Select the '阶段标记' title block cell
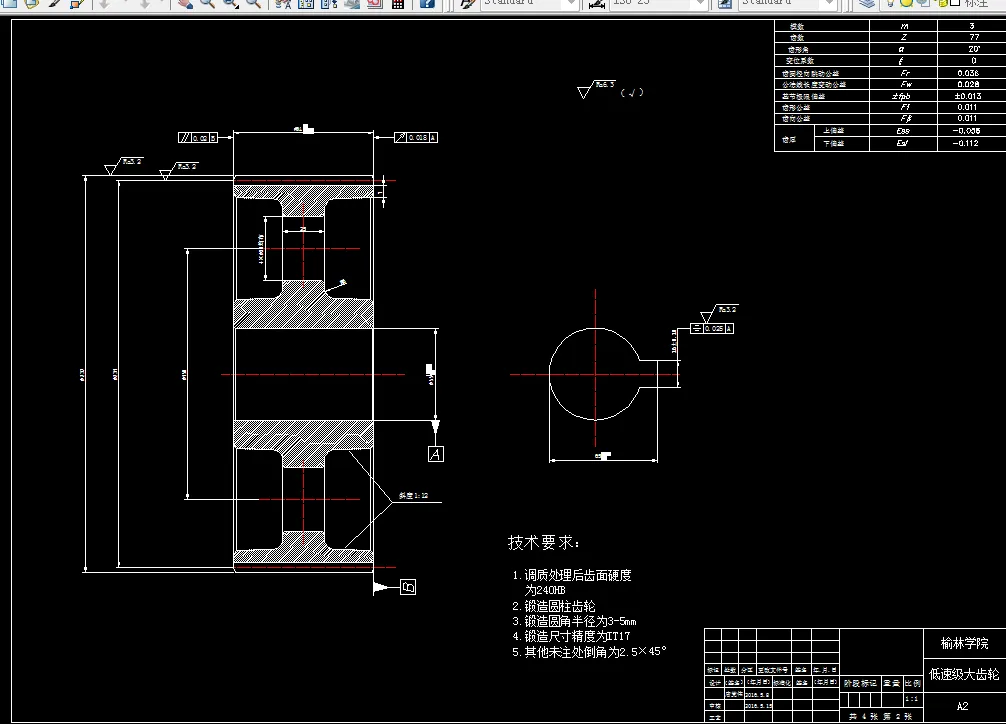1006x724 pixels. tap(860, 684)
